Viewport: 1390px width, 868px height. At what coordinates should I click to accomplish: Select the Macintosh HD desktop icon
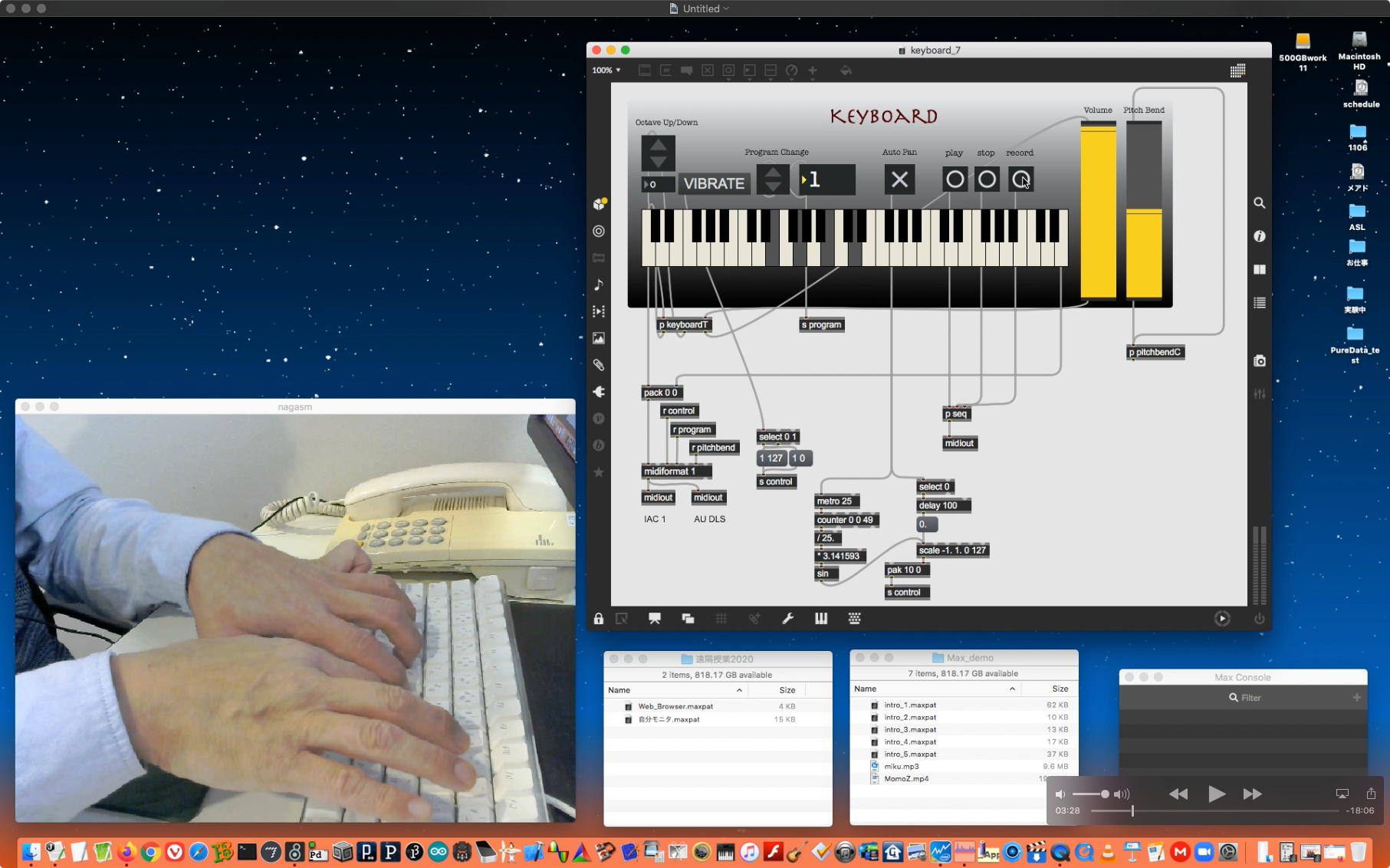pos(1359,51)
